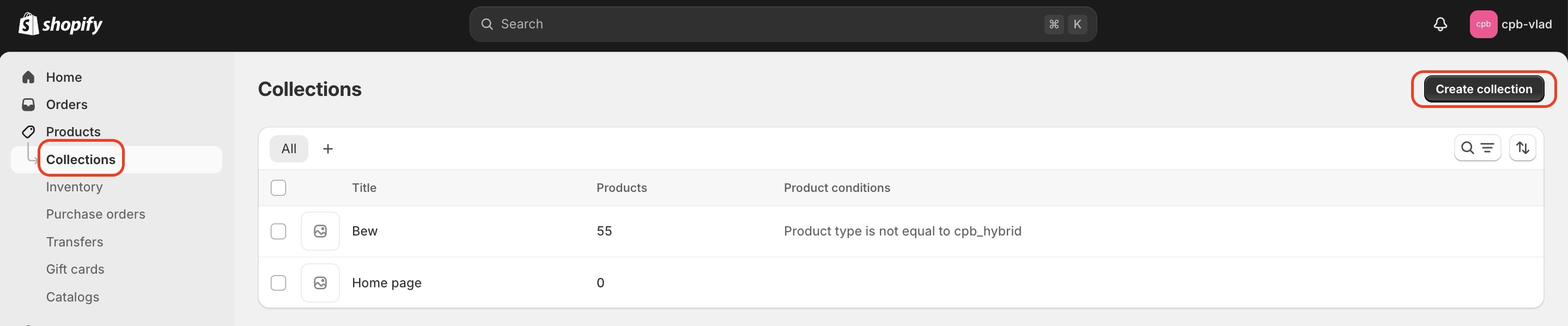Open the sort collections button
Viewport: 1568px width, 326px height.
click(x=1522, y=148)
